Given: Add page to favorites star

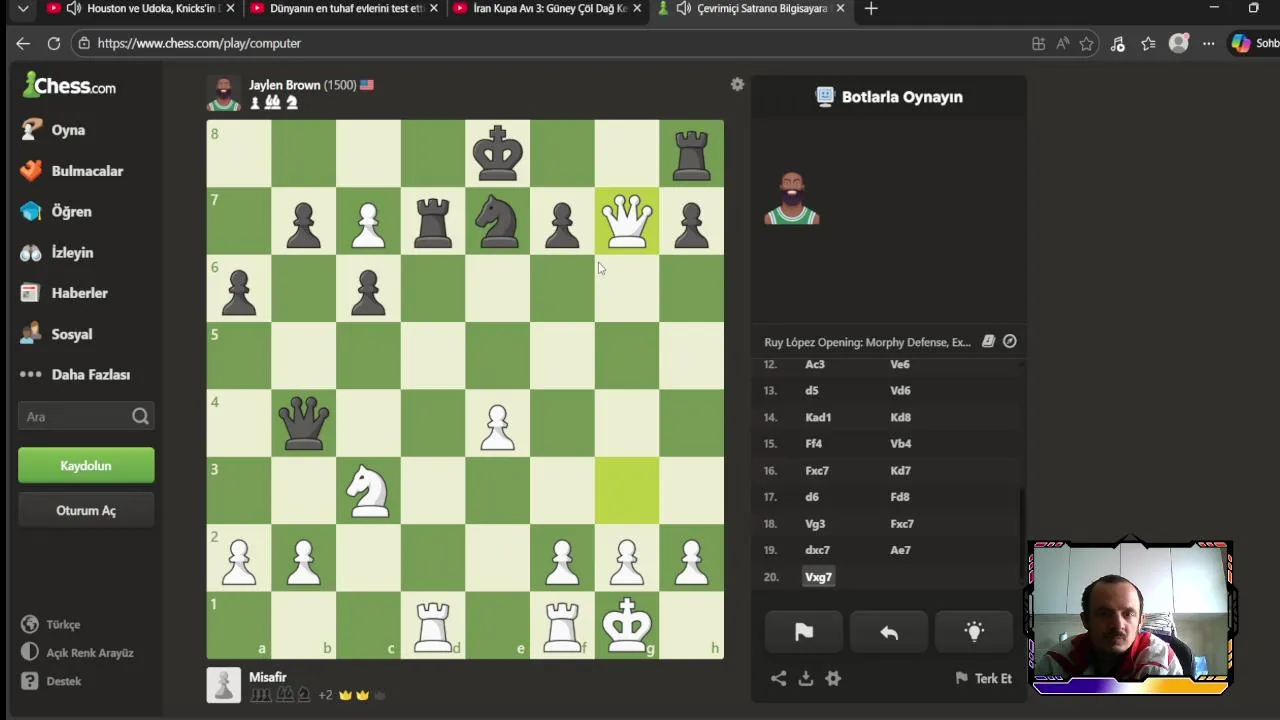Looking at the screenshot, I should click(x=1087, y=43).
